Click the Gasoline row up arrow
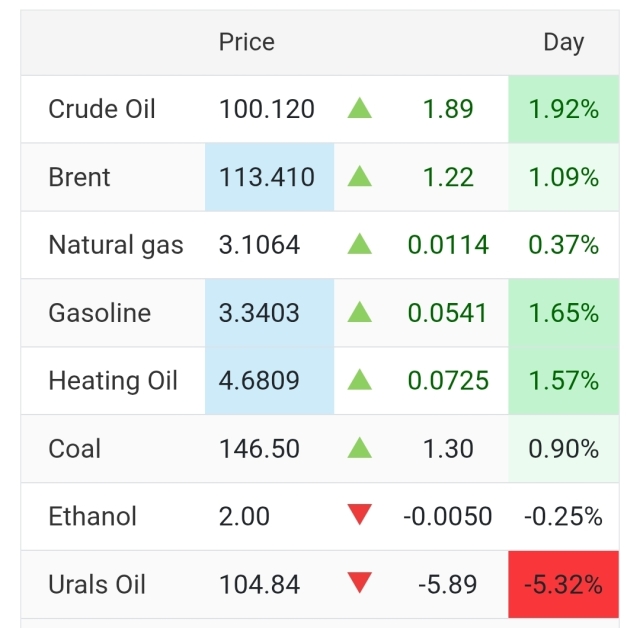640x628 pixels. (x=360, y=313)
